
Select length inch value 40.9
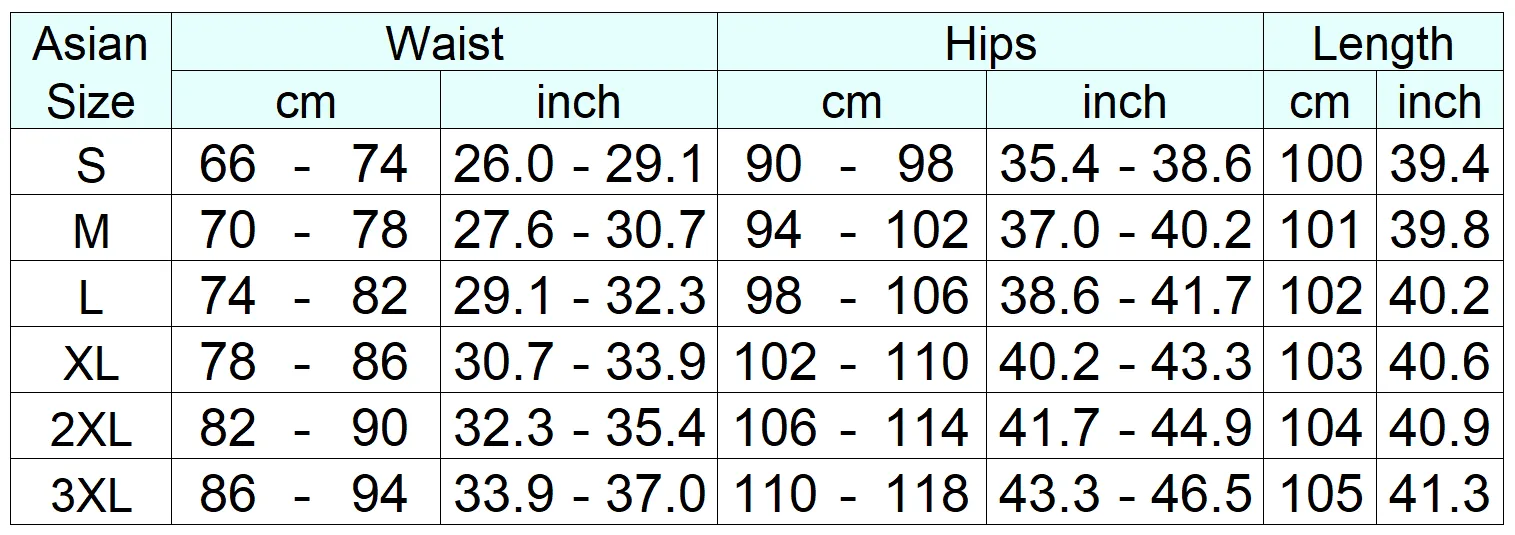pos(1440,427)
